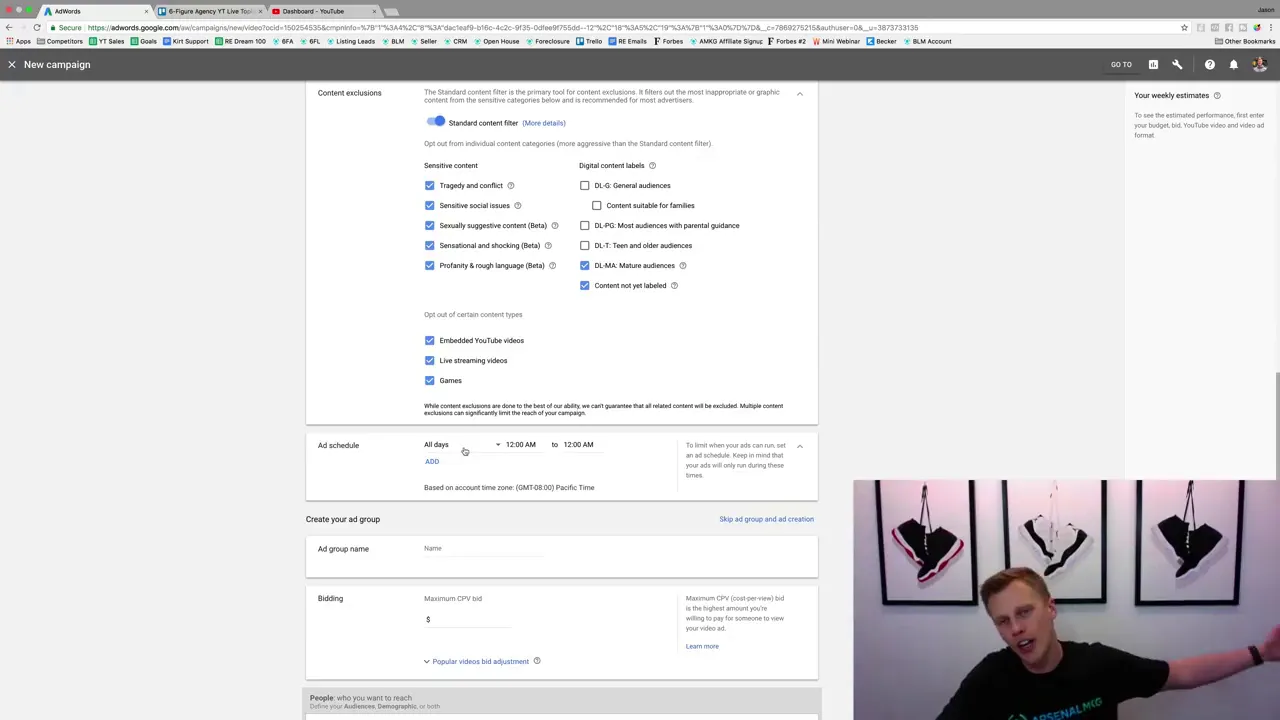Screen dimensions: 1280x720
Task: Open the wrench Tools menu
Action: point(1177,64)
